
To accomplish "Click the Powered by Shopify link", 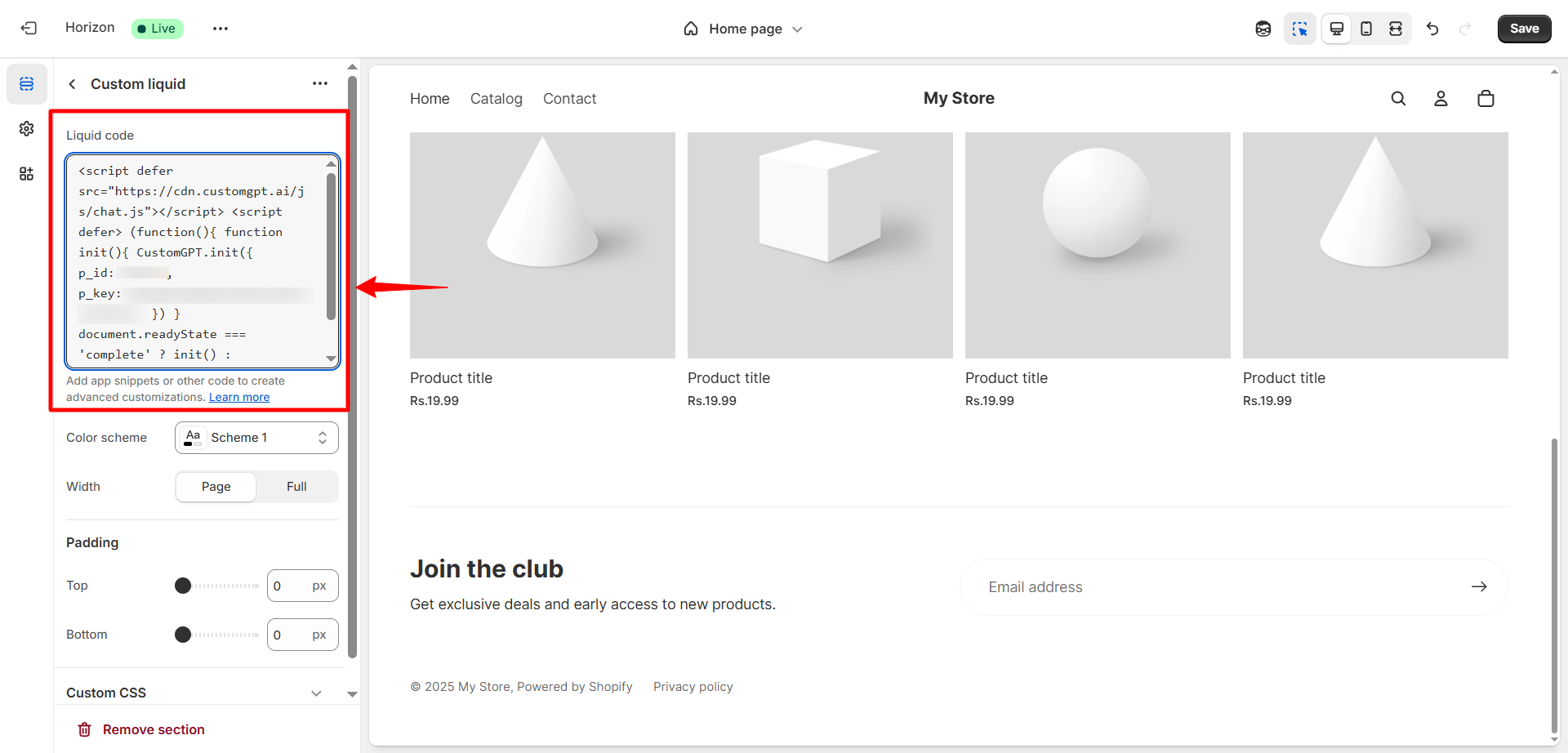I will pyautogui.click(x=575, y=687).
